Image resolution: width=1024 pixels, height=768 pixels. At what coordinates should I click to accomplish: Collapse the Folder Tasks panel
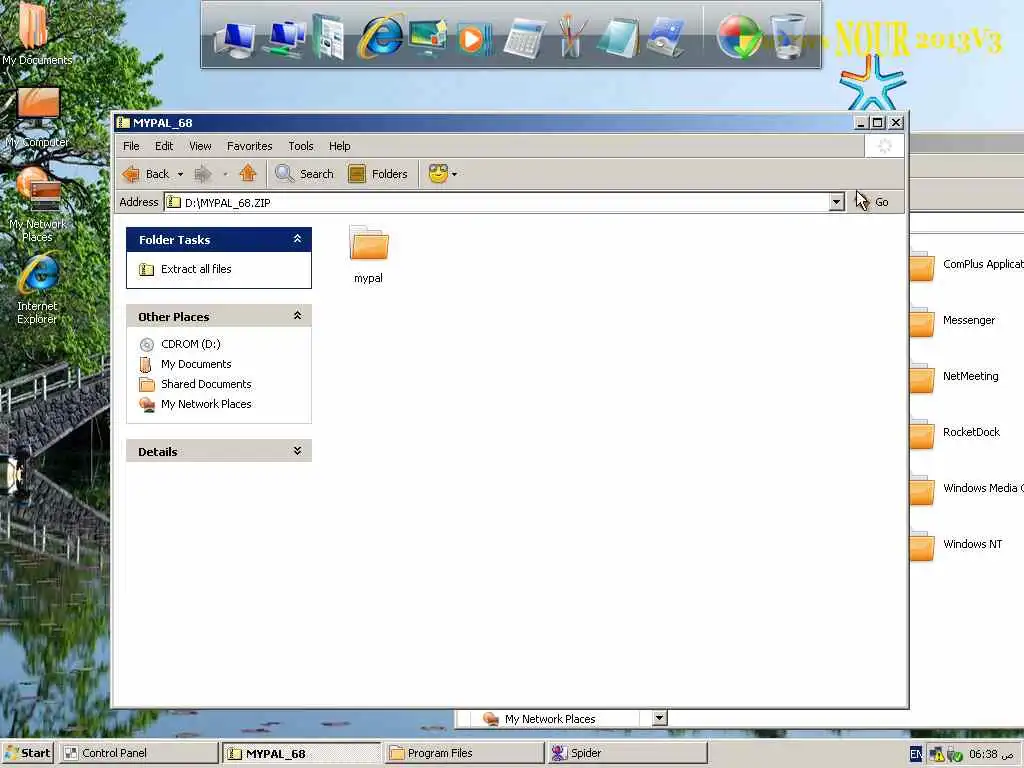coord(297,239)
